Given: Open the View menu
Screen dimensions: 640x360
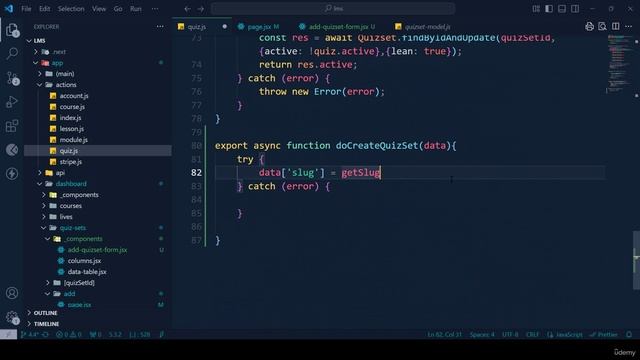Looking at the screenshot, I should coord(99,9).
